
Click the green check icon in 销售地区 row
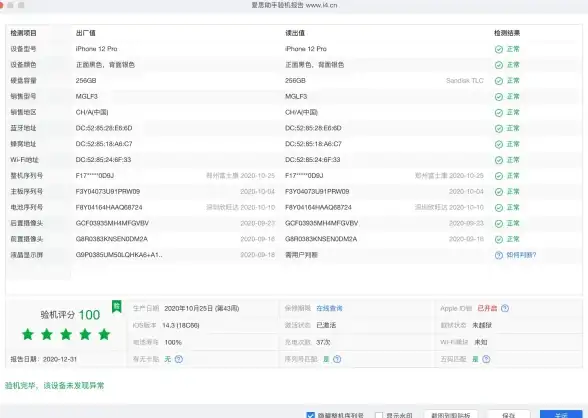click(498, 113)
